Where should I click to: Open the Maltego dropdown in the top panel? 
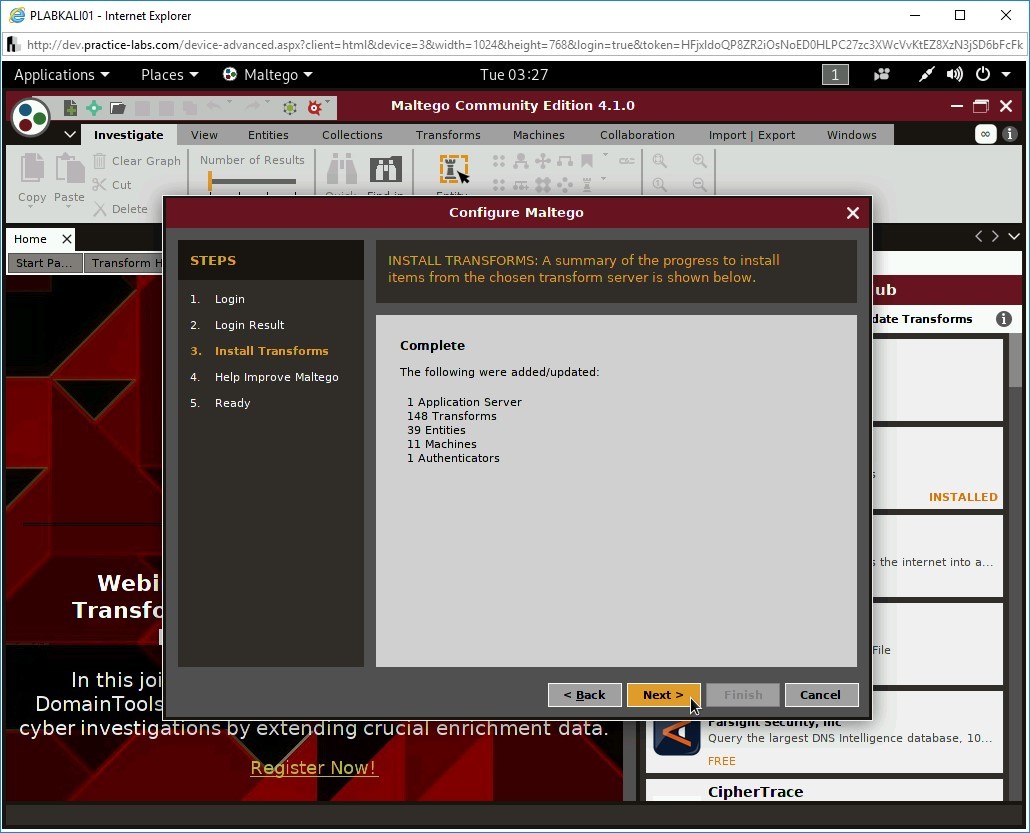tap(268, 74)
